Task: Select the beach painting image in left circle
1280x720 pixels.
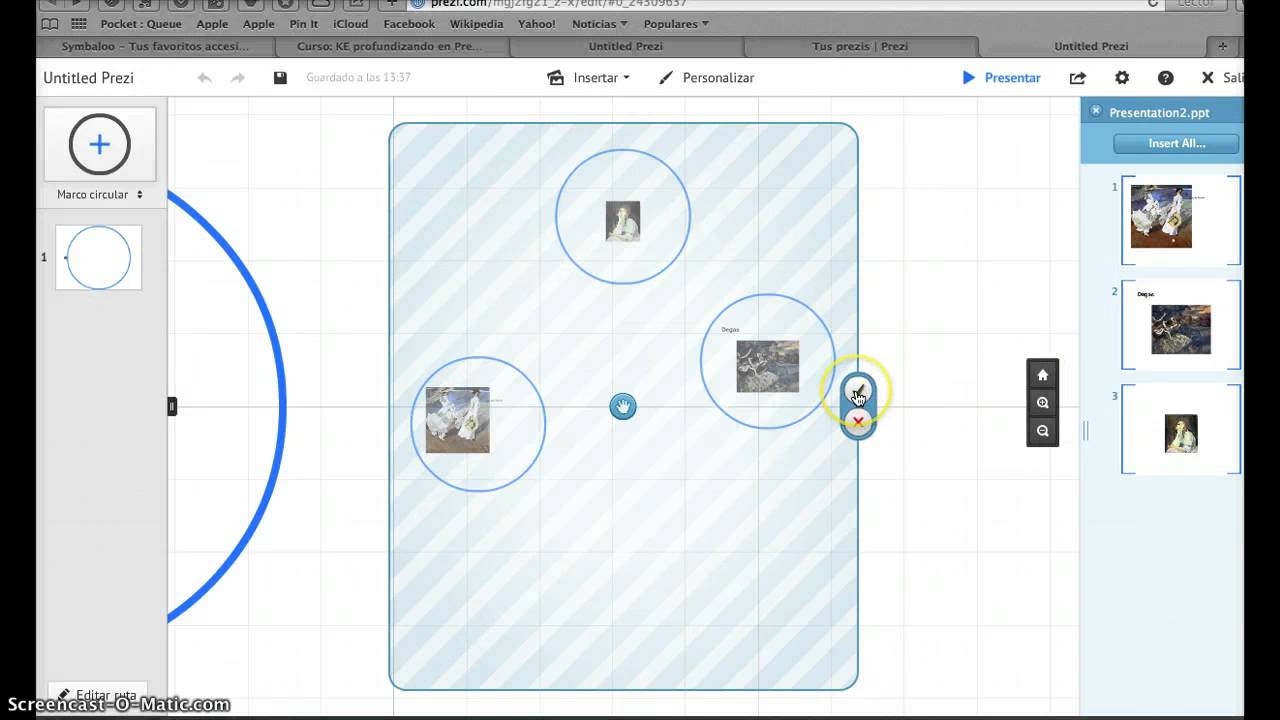Action: pos(458,420)
